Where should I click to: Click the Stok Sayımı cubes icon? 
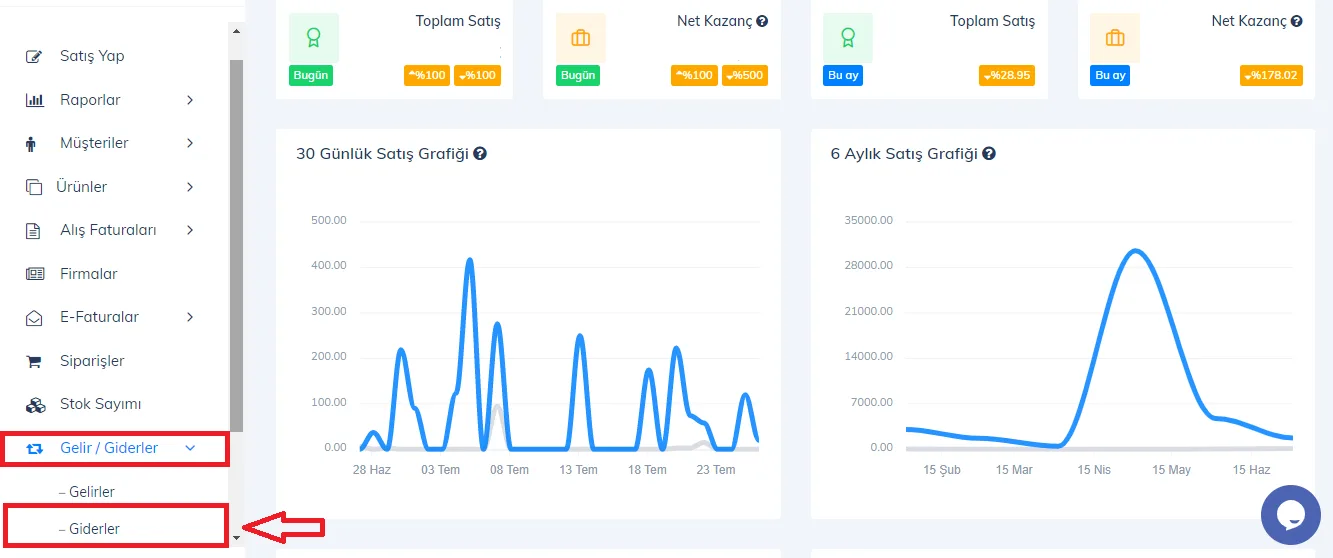click(35, 404)
